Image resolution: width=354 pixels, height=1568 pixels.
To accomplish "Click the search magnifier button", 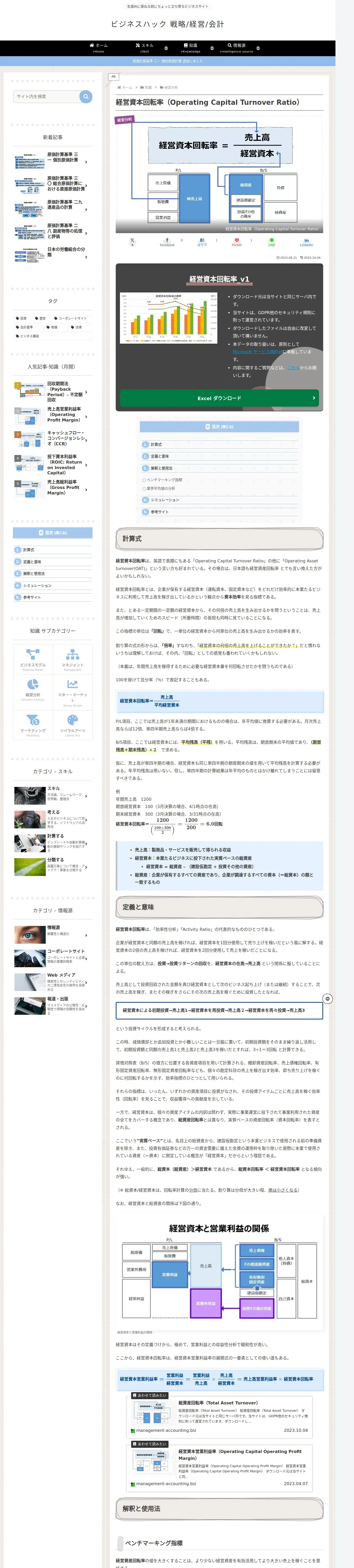I will [x=86, y=96].
